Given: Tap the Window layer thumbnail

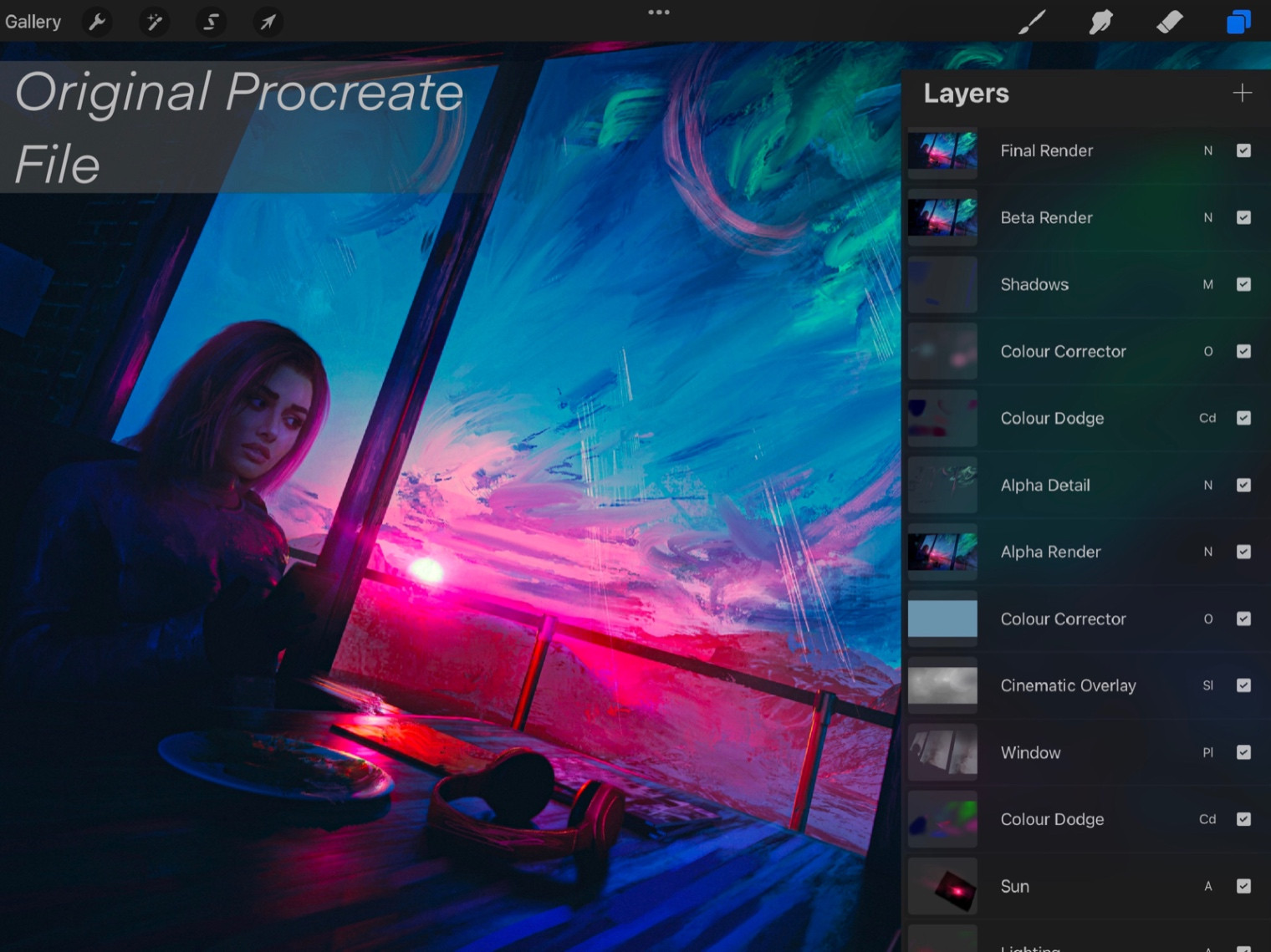Looking at the screenshot, I should coord(942,753).
